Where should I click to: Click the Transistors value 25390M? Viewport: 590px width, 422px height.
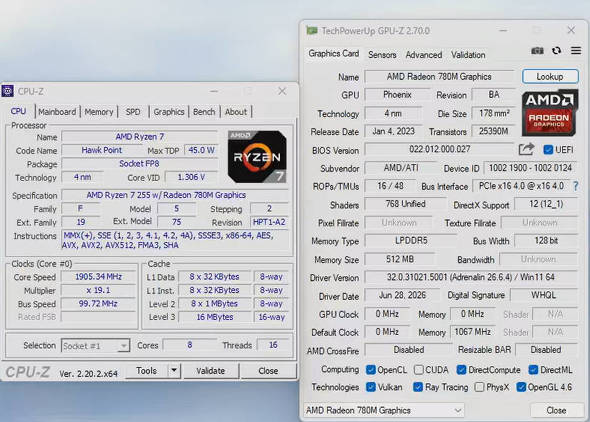click(x=493, y=131)
